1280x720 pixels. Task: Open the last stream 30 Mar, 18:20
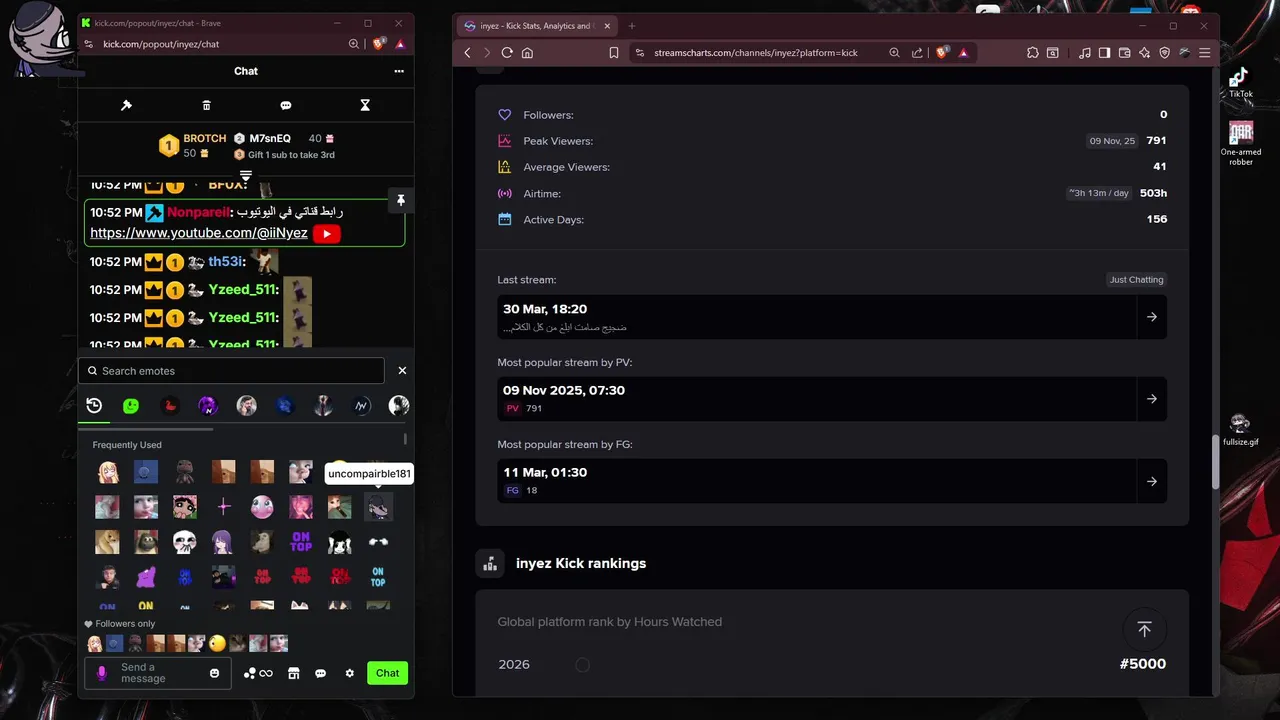pyautogui.click(x=832, y=317)
